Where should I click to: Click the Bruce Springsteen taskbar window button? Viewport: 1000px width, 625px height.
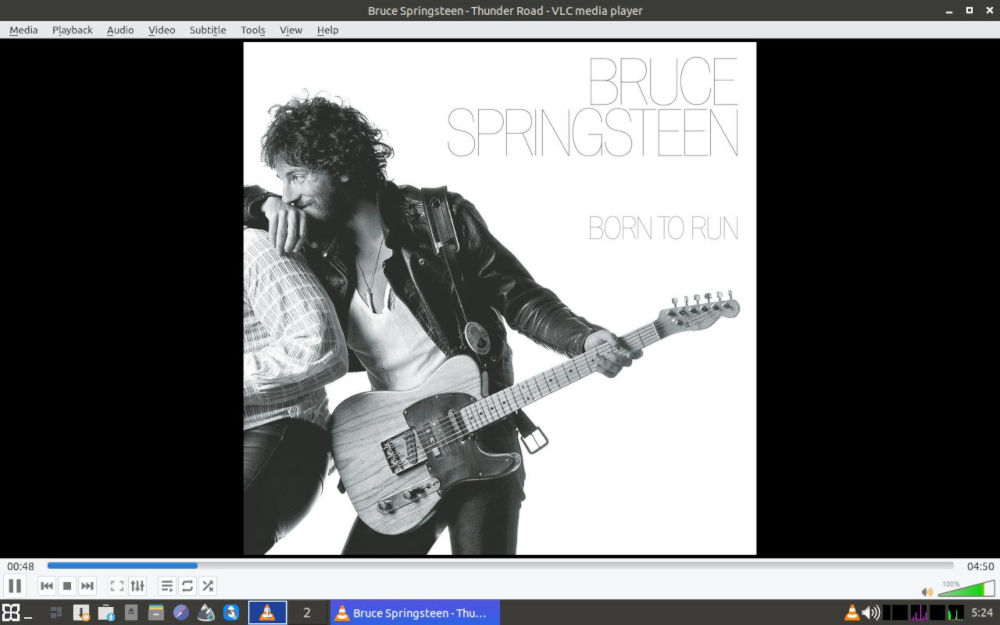(414, 613)
